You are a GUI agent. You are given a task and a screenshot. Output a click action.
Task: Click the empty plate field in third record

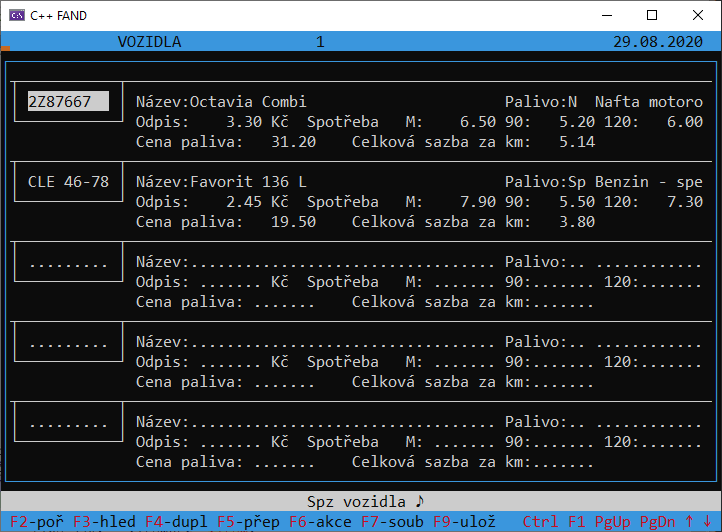(68, 262)
